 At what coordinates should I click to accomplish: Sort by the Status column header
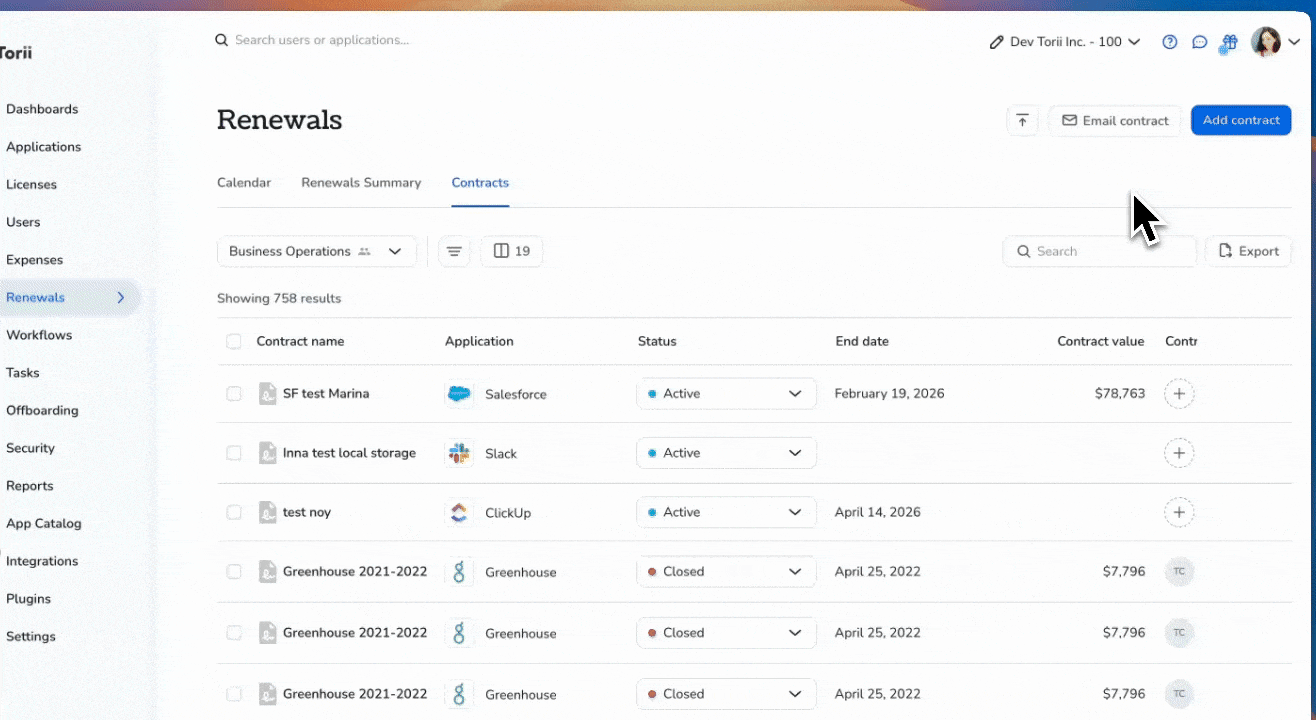657,341
